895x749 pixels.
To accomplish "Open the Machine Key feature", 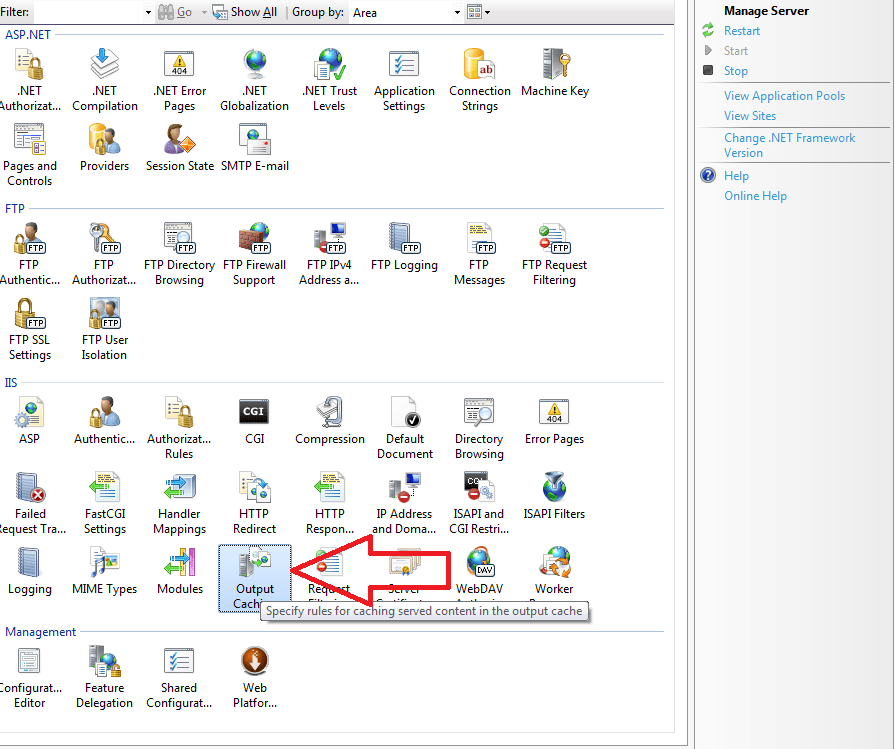I will (555, 70).
